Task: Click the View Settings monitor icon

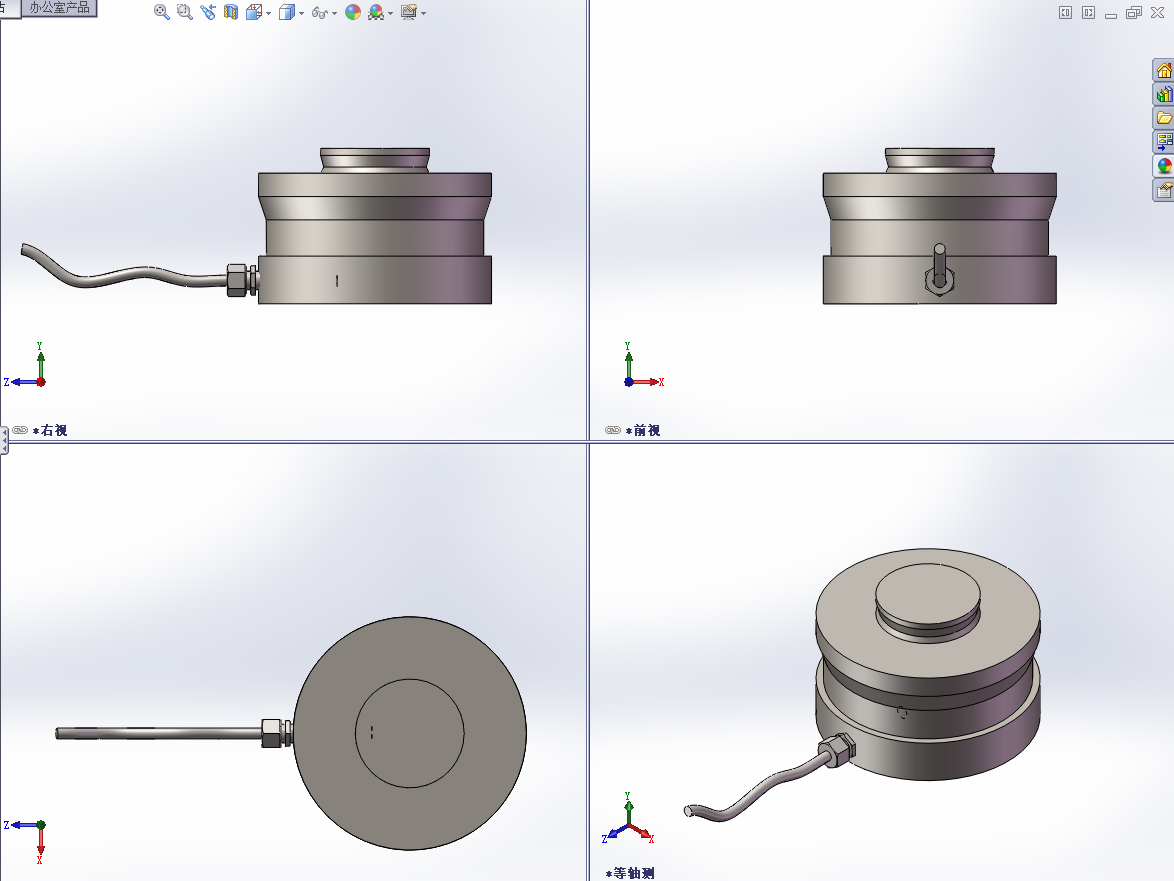Action: click(409, 12)
